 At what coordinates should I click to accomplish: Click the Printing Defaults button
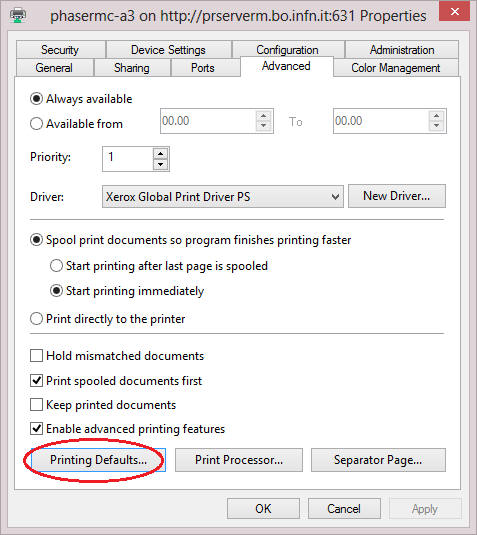click(x=98, y=460)
